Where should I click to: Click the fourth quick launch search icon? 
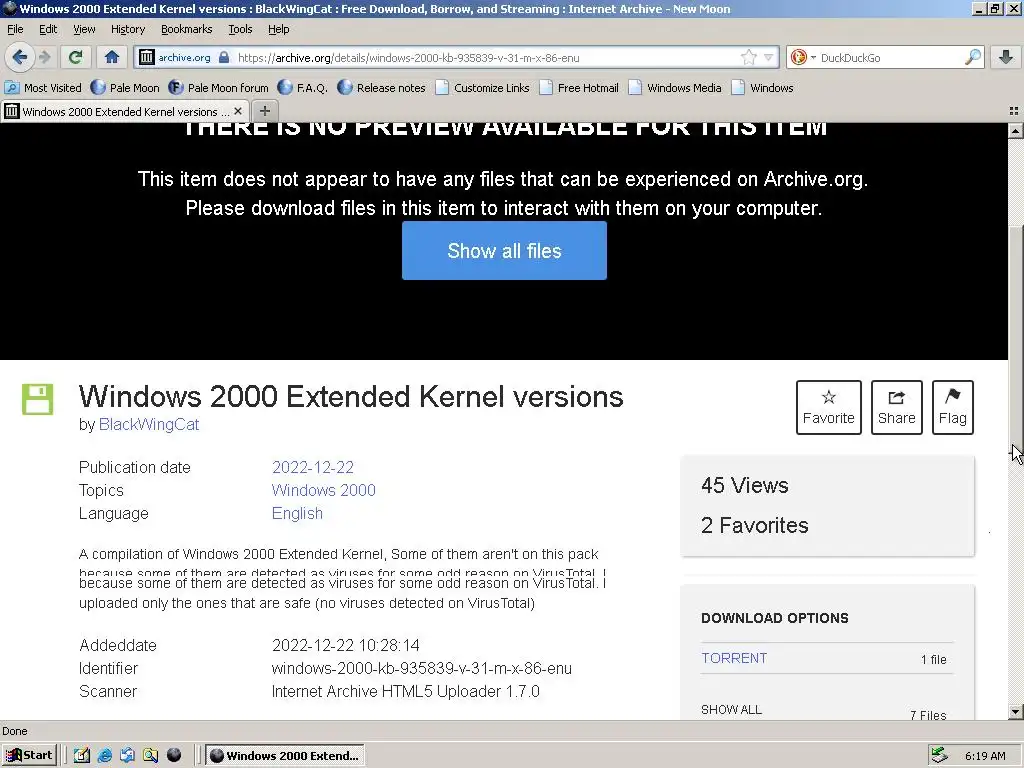[151, 756]
